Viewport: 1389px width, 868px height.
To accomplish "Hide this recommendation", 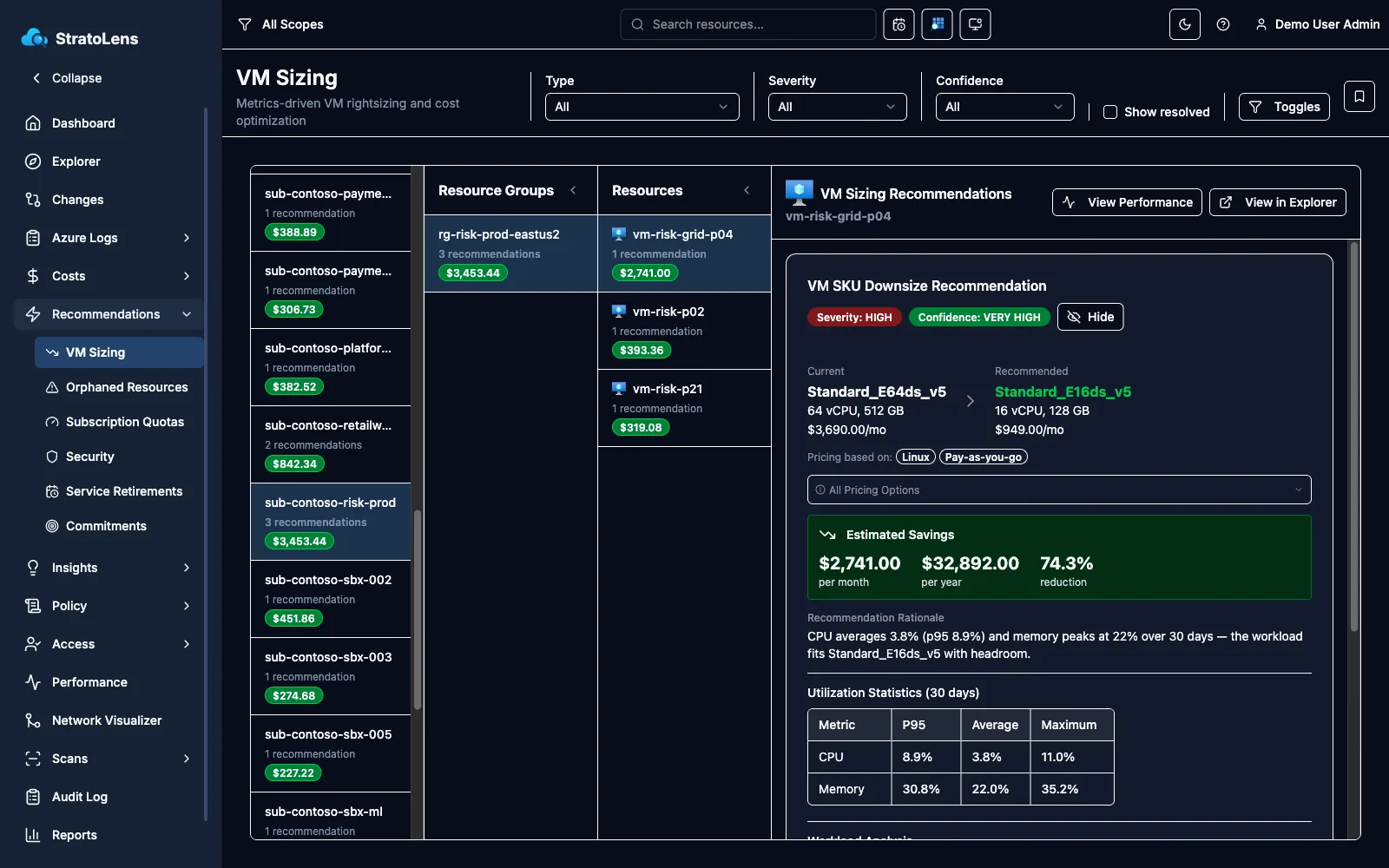I will tap(1090, 317).
